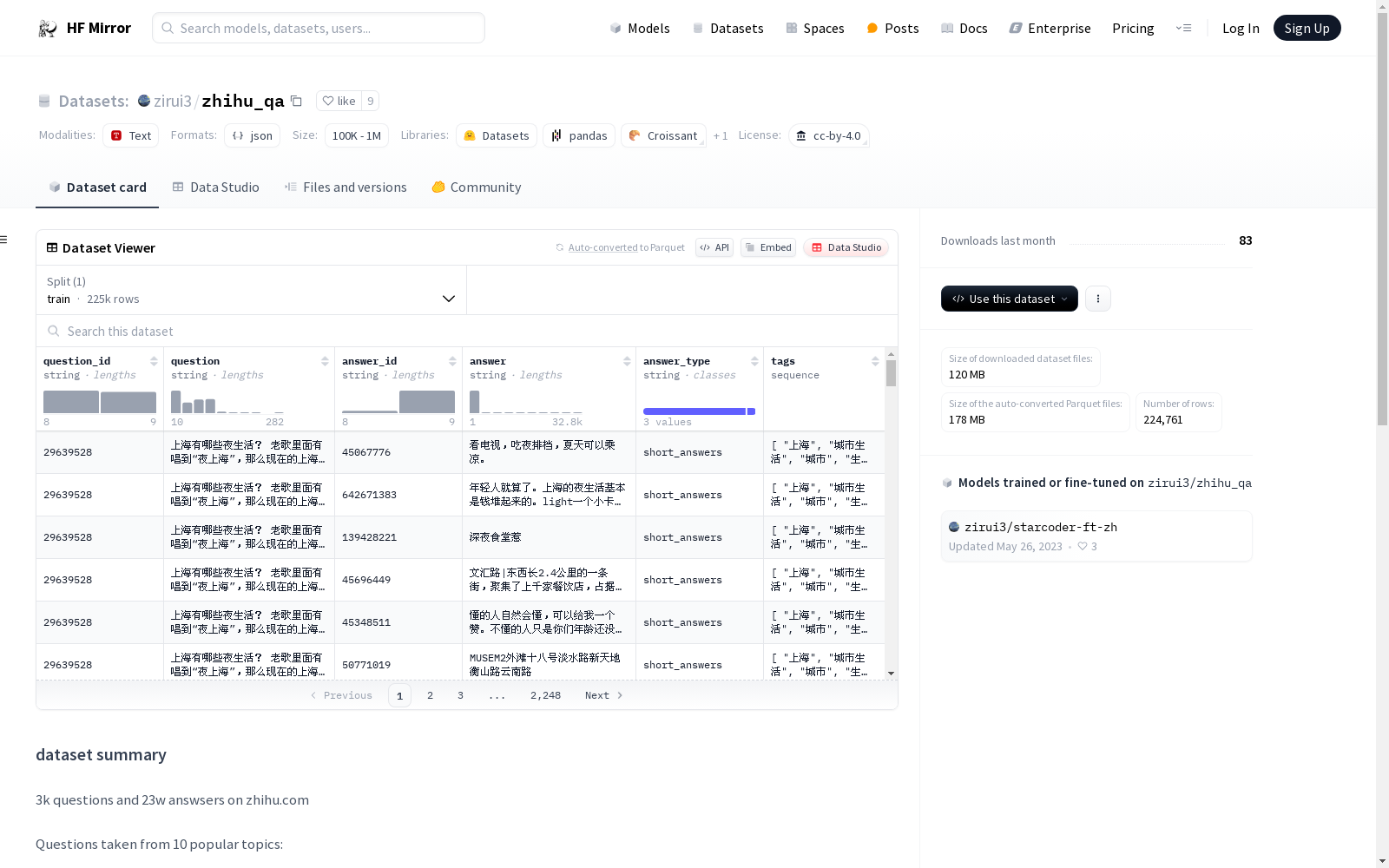Sort answer_type column with sort arrows
1389x868 pixels.
click(754, 361)
